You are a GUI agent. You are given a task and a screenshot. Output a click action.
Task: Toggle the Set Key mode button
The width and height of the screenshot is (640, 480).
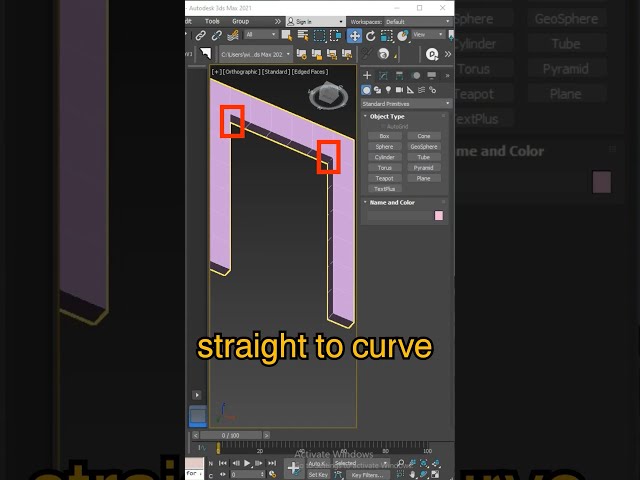coord(318,475)
